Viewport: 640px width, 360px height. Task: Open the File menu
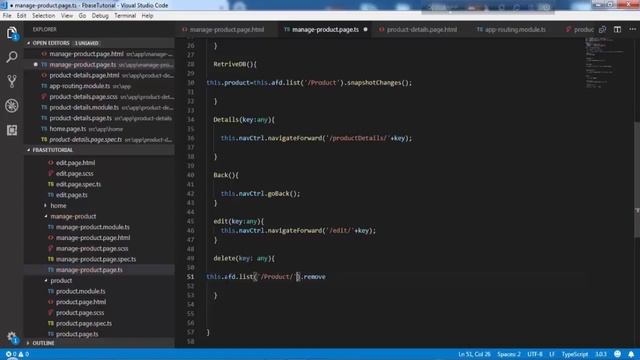(x=7, y=16)
